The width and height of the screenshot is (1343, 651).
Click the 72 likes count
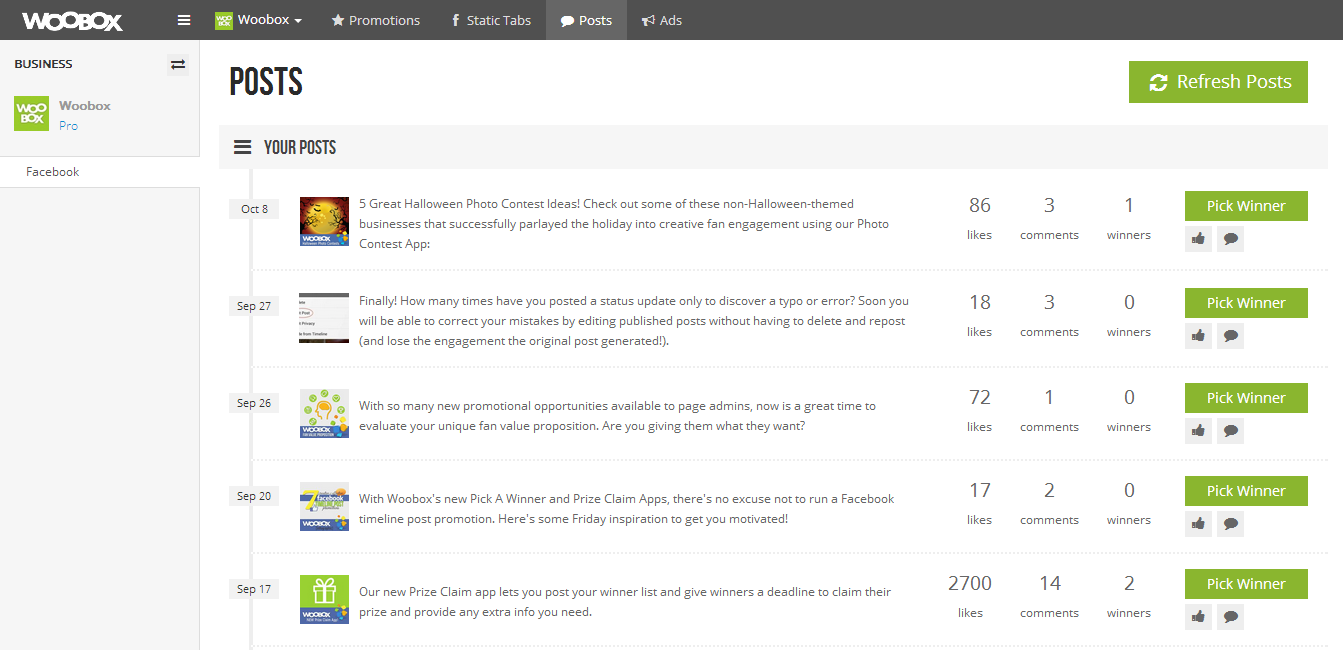(x=980, y=398)
